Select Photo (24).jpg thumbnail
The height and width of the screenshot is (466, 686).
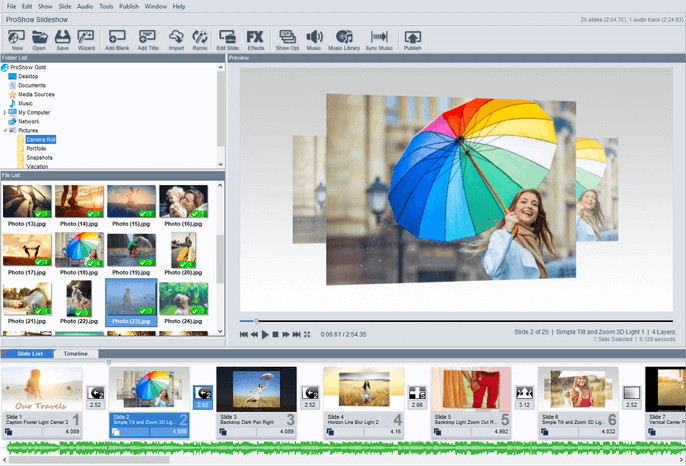pyautogui.click(x=183, y=299)
